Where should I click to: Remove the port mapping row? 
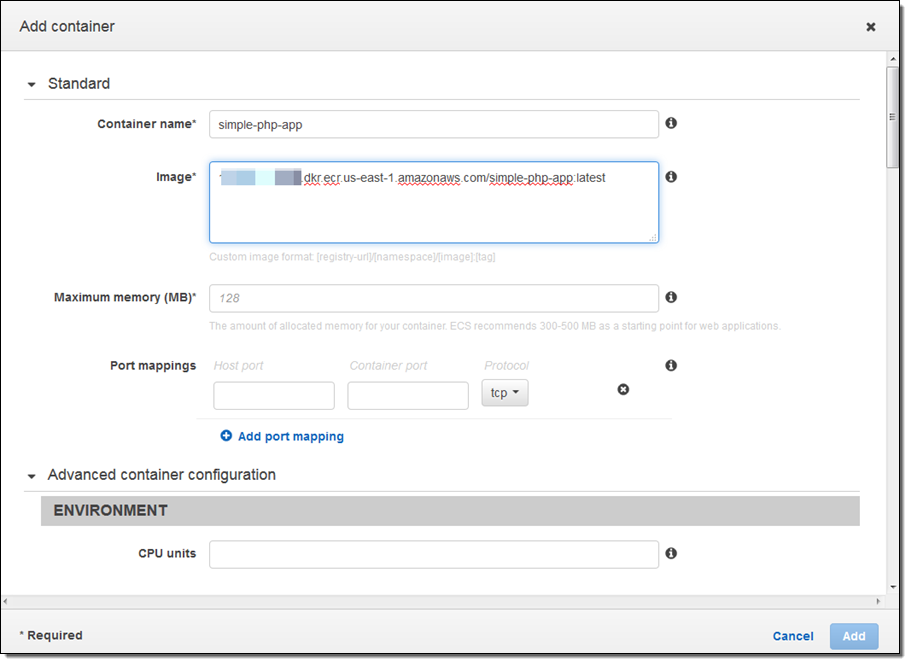623,389
